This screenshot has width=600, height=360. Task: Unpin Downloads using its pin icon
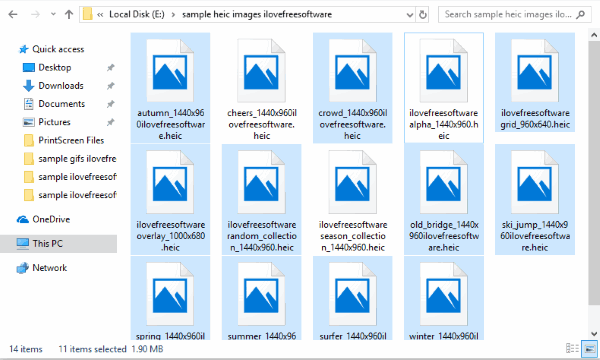pyautogui.click(x=110, y=86)
